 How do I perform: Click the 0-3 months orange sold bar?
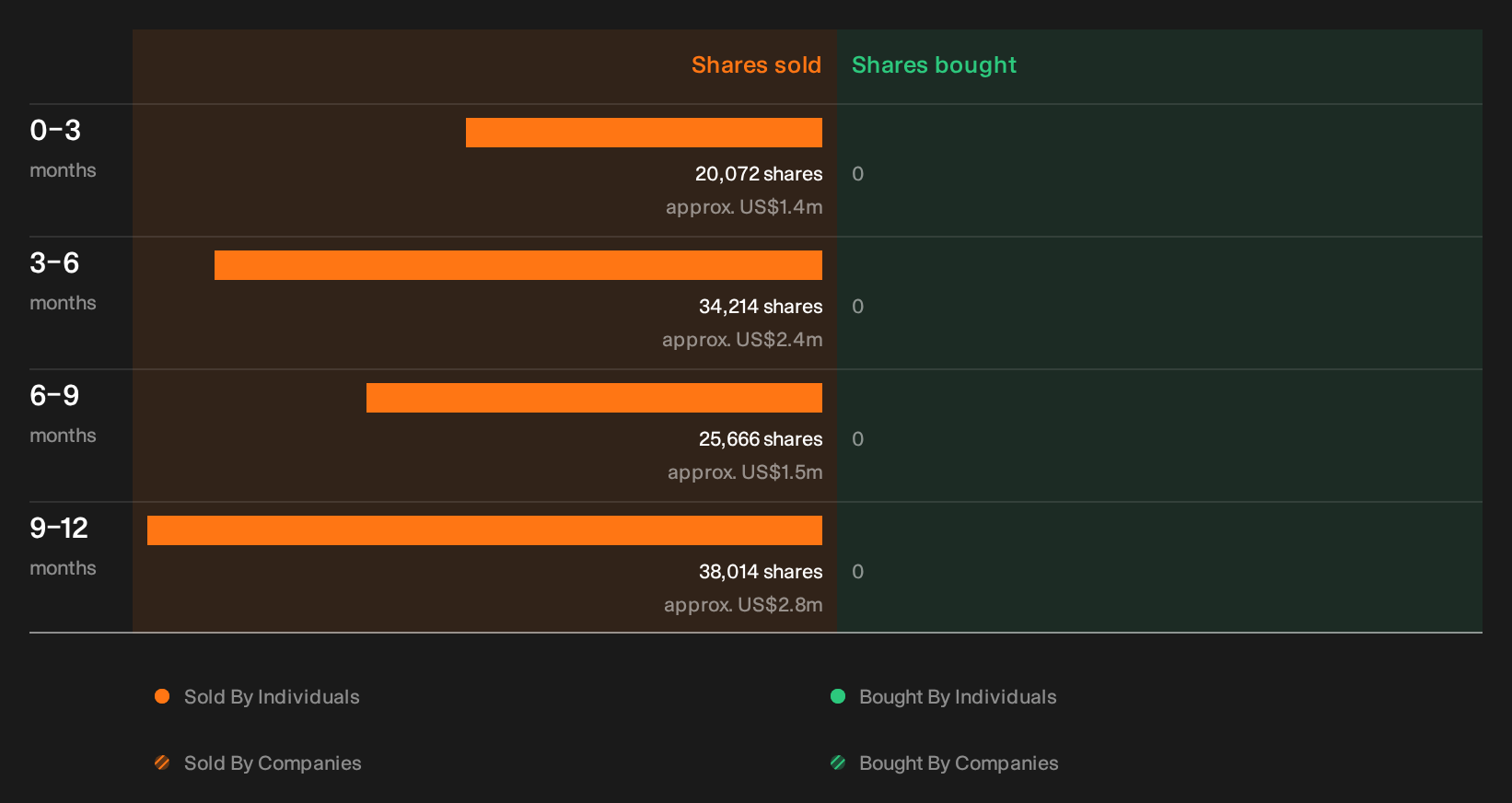pos(644,133)
